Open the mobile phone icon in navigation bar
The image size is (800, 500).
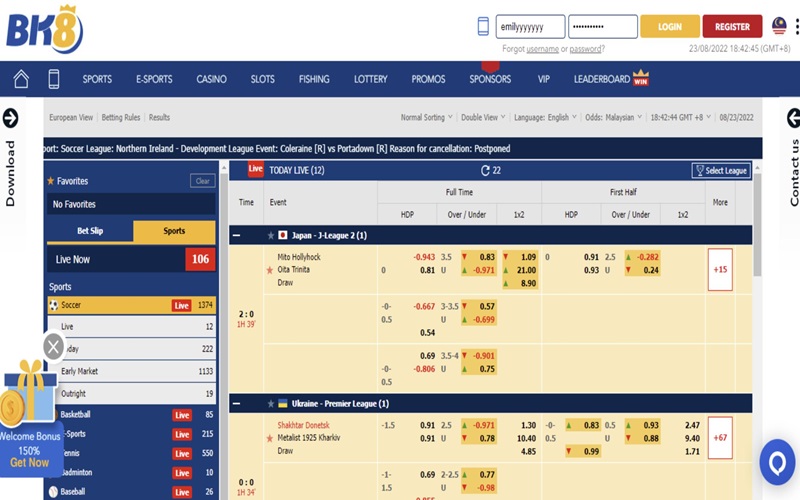coord(53,79)
